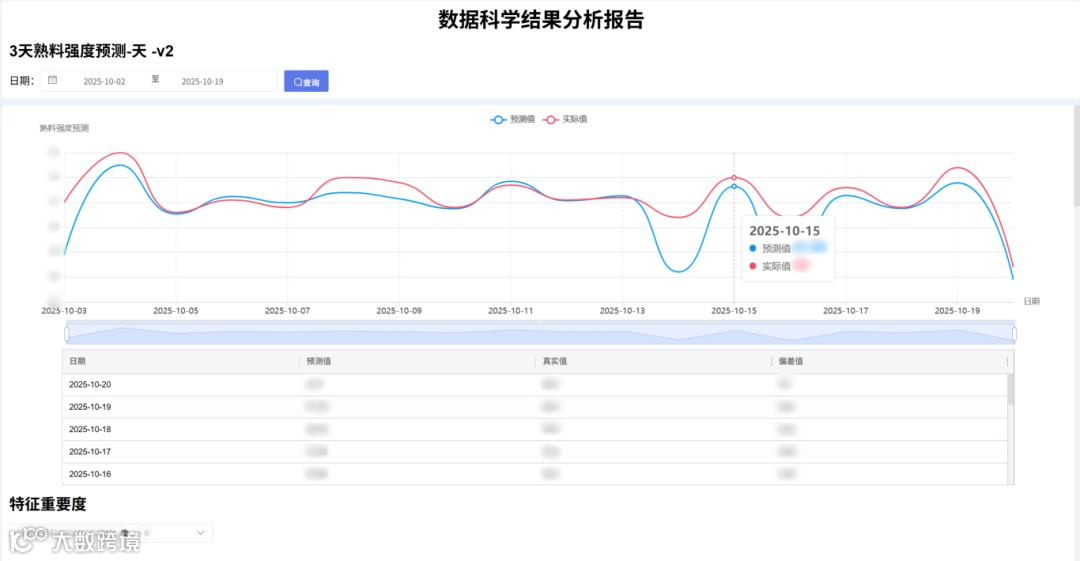Image resolution: width=1080 pixels, height=561 pixels.
Task: Open the 特征重要度 dropdown arrow
Action: coord(200,533)
